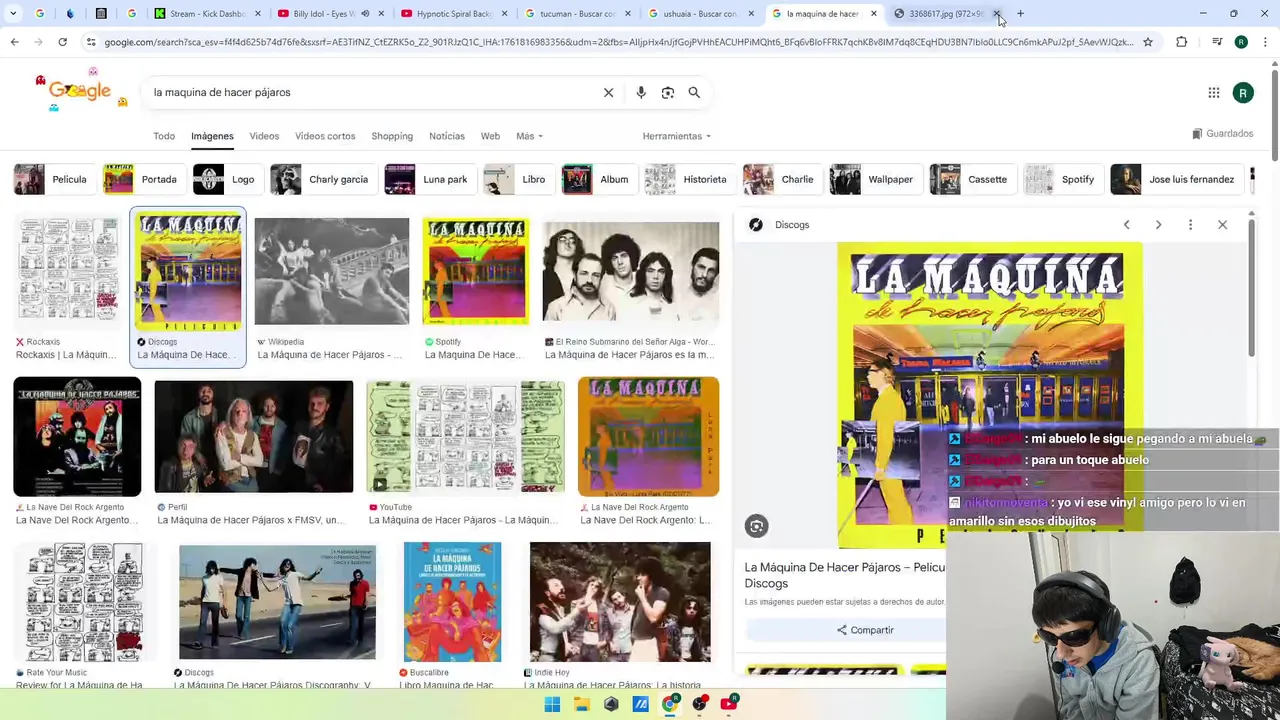This screenshot has height=720, width=1280.
Task: Go to the Google homepage logo
Action: (80, 91)
